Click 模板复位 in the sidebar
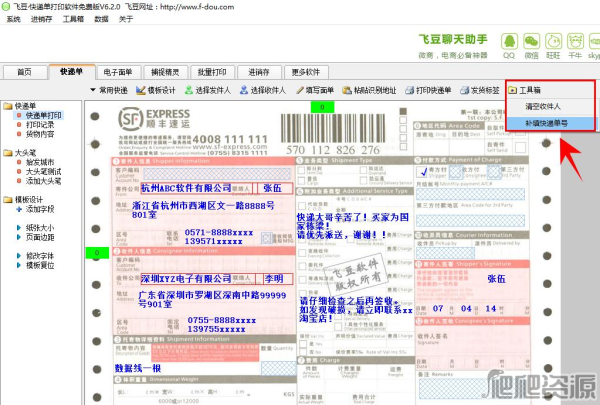This screenshot has height=405, width=600. coord(40,265)
